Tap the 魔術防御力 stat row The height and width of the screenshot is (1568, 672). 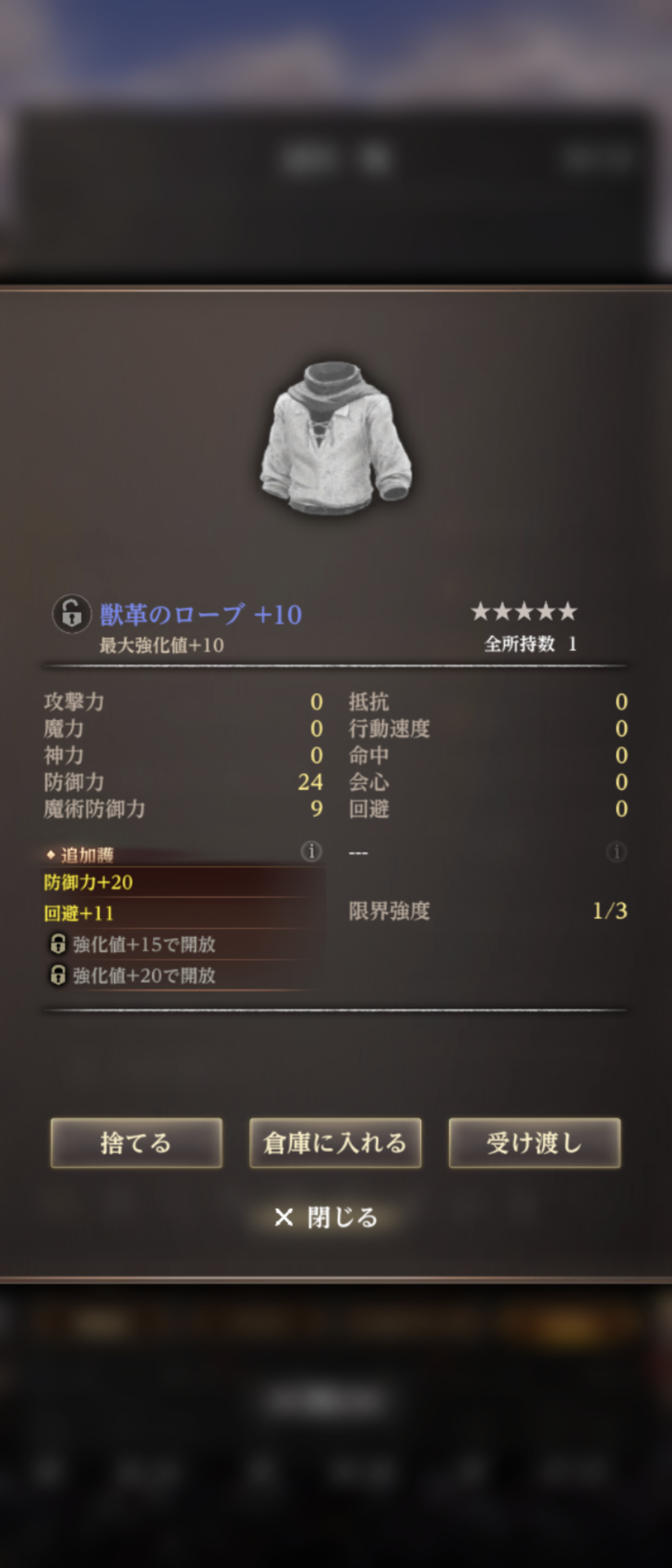184,809
